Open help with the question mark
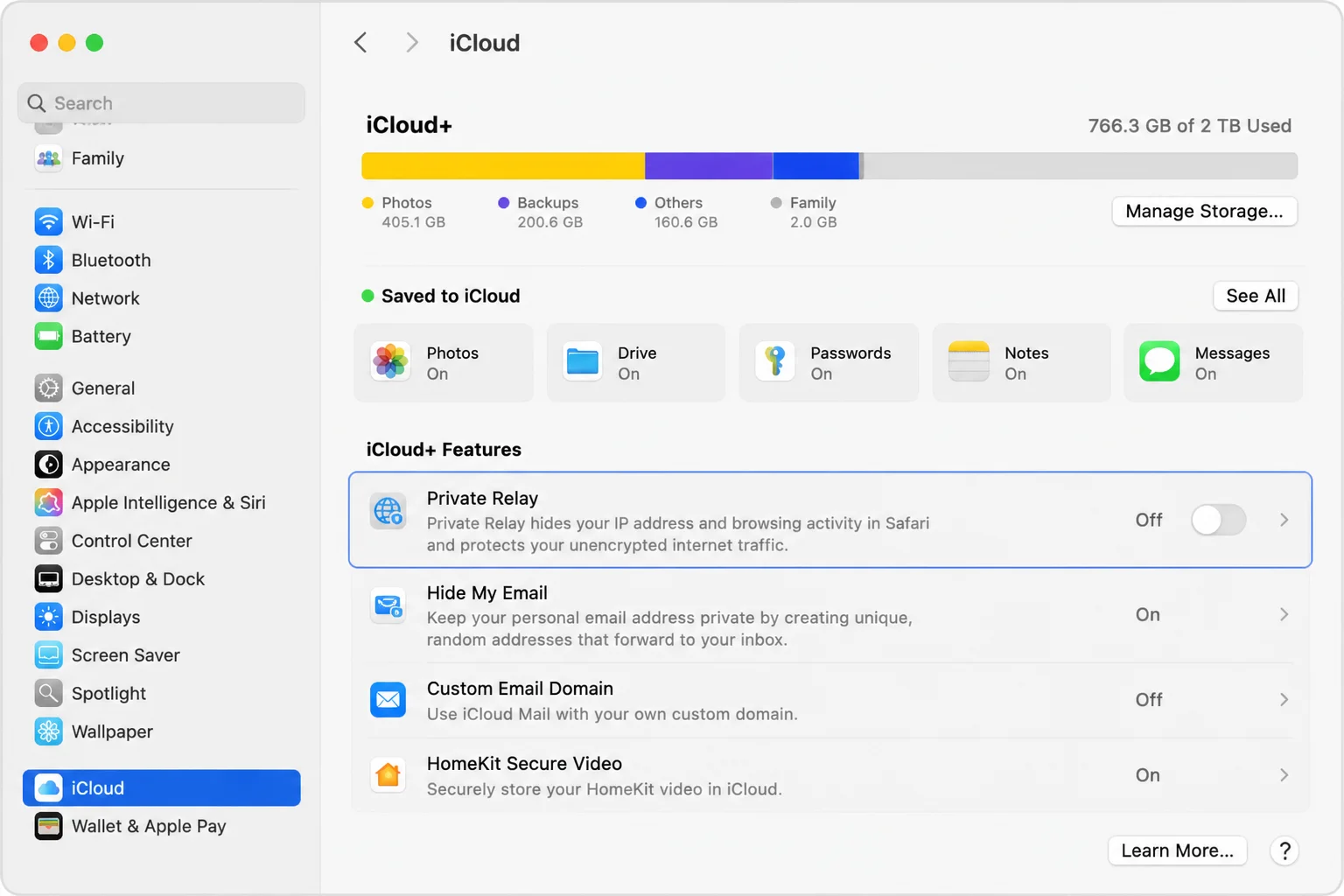The width and height of the screenshot is (1344, 896). point(1284,850)
